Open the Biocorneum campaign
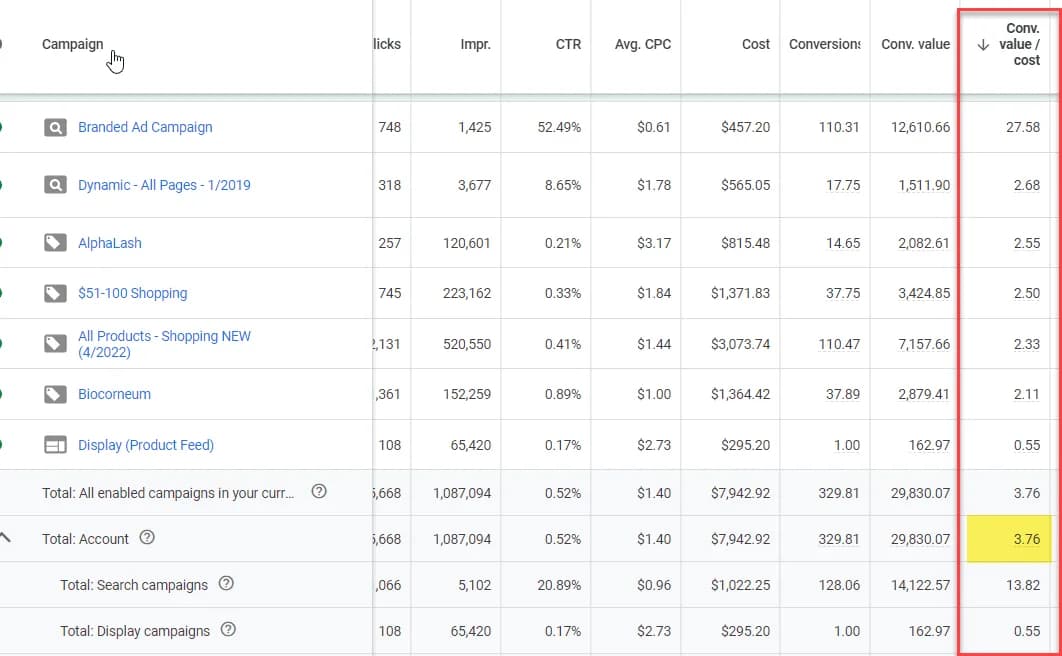Screen dimensions: 1062x656 click(x=114, y=394)
